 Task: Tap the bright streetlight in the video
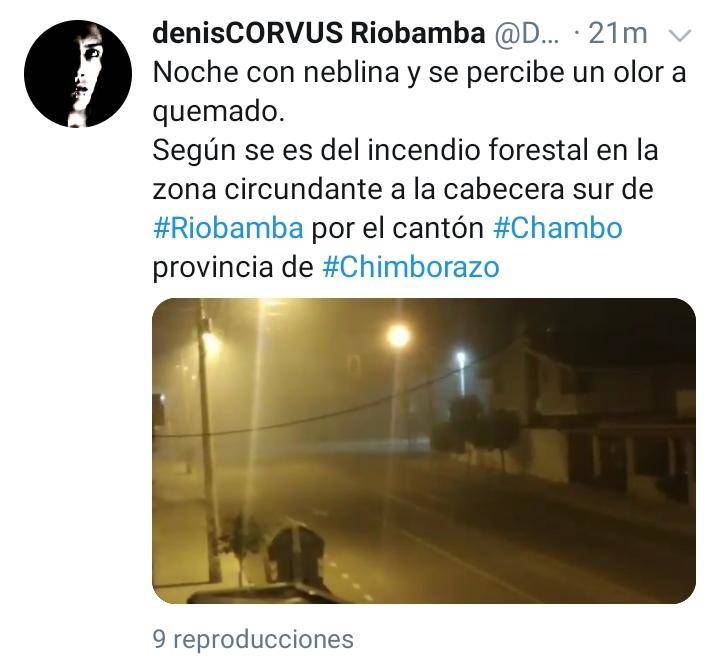pos(399,336)
